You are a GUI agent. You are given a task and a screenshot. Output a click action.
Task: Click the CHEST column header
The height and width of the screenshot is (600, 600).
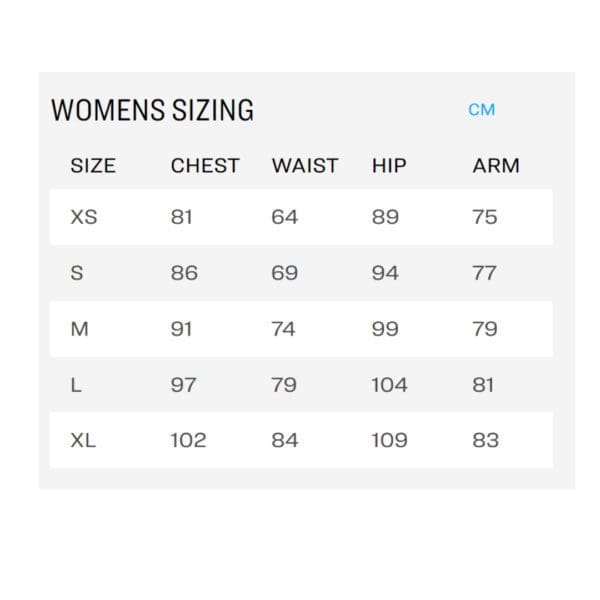205,166
